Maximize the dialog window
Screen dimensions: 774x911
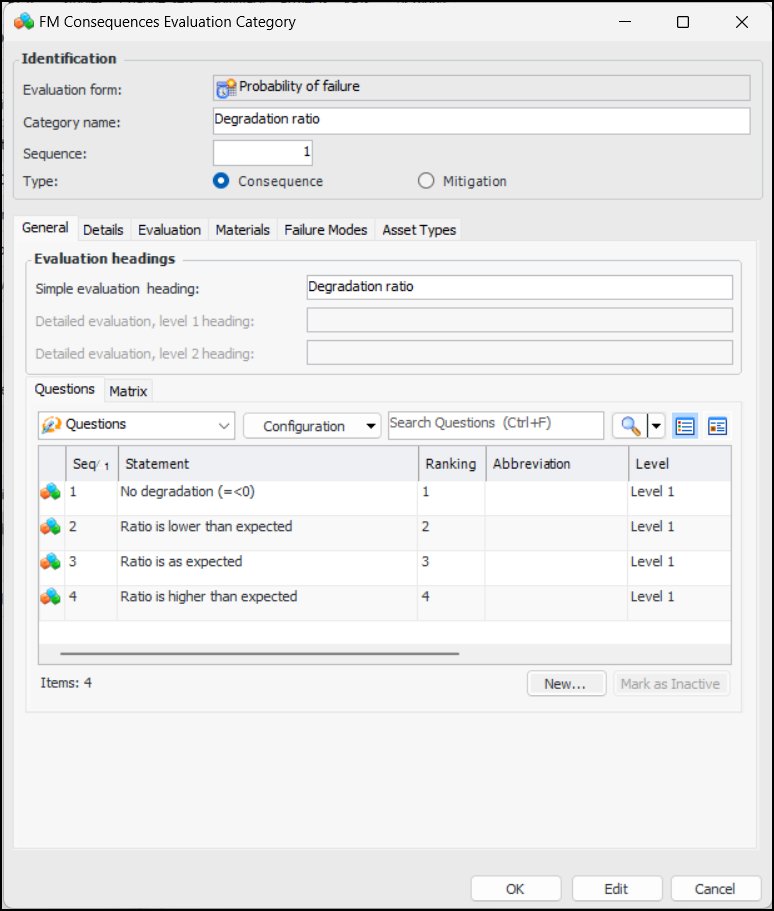point(683,22)
